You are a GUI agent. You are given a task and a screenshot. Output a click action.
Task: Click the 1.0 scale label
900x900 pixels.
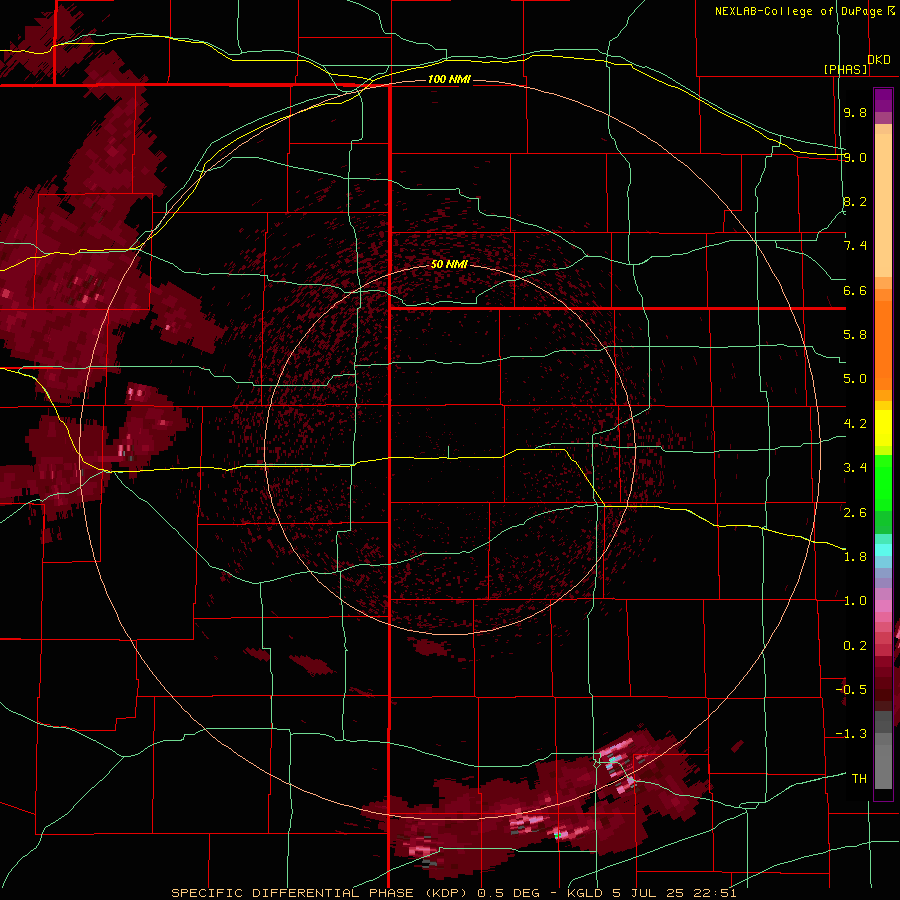pos(855,601)
